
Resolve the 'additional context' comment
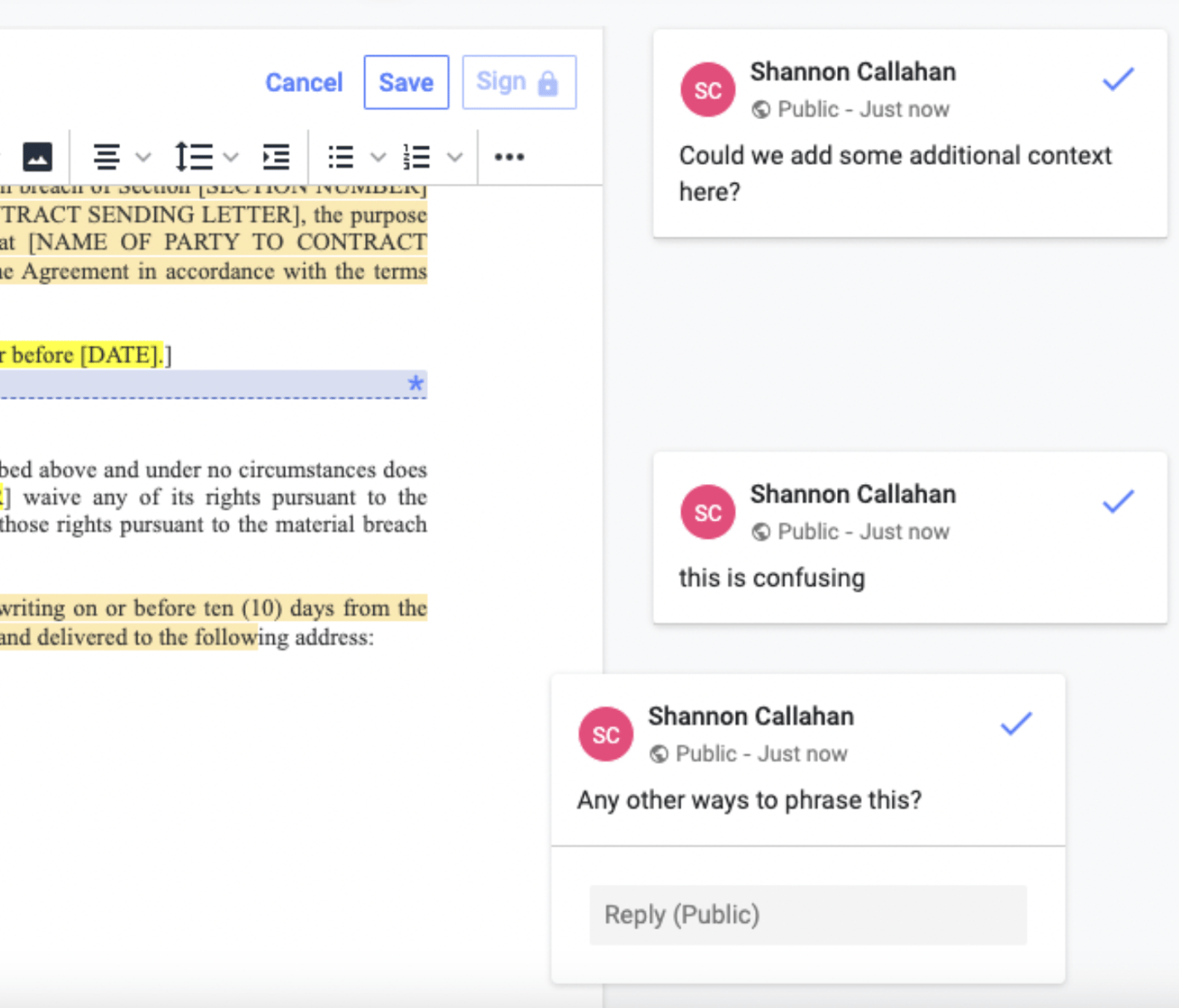click(1118, 80)
